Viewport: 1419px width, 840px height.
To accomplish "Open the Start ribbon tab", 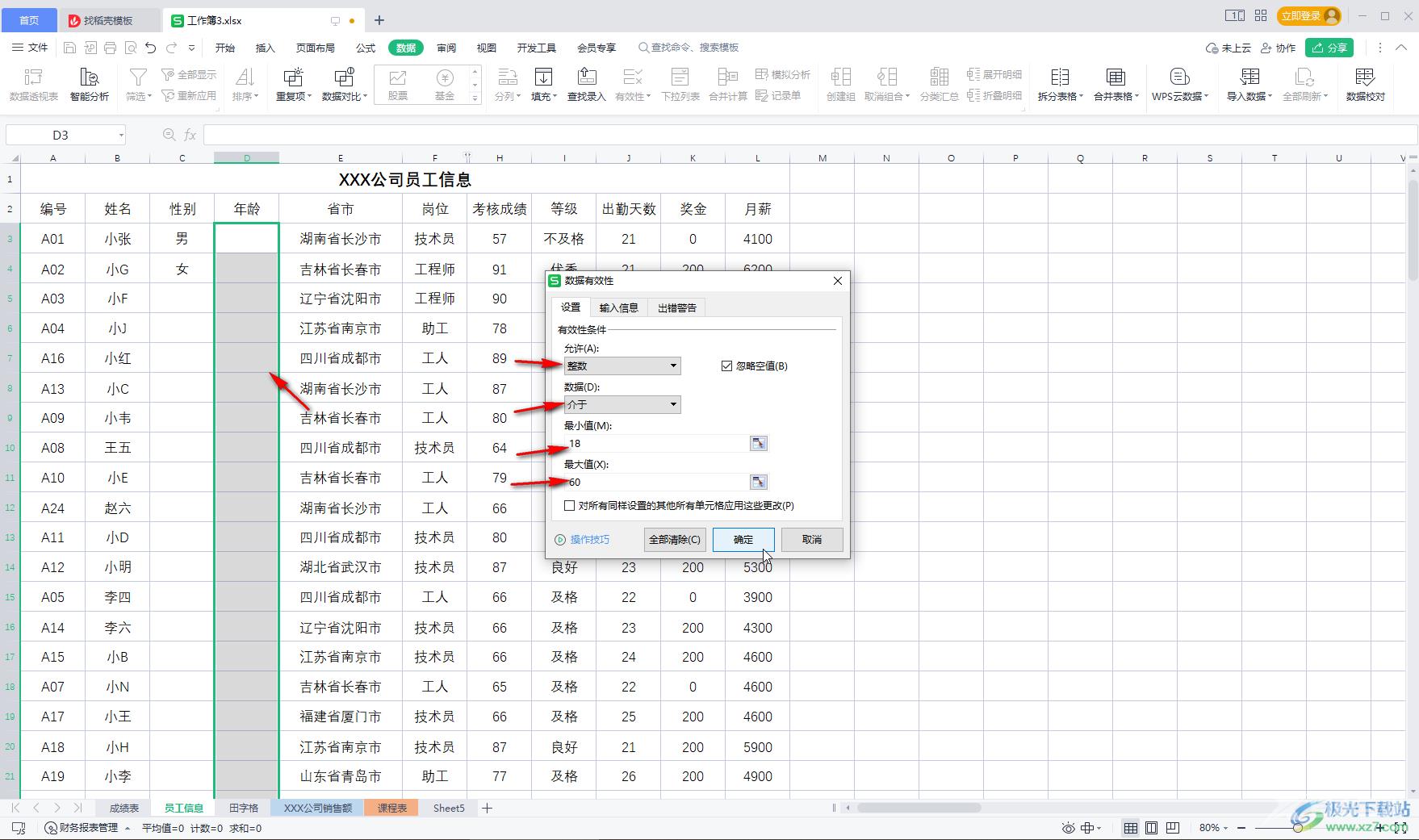I will tap(225, 48).
